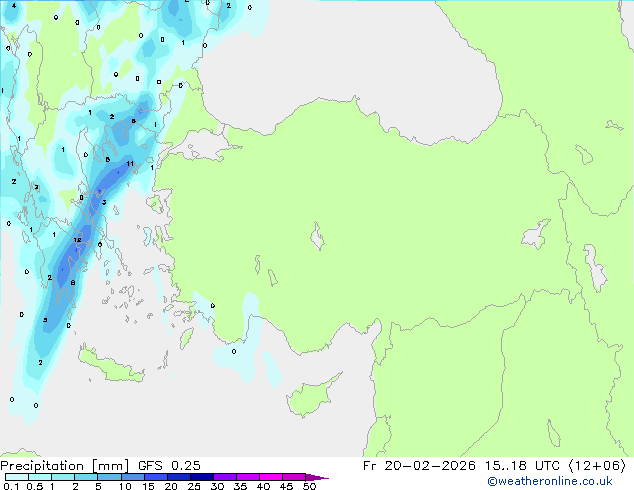
Task: Click the '11' precipitation value on the map
Action: click(x=130, y=164)
